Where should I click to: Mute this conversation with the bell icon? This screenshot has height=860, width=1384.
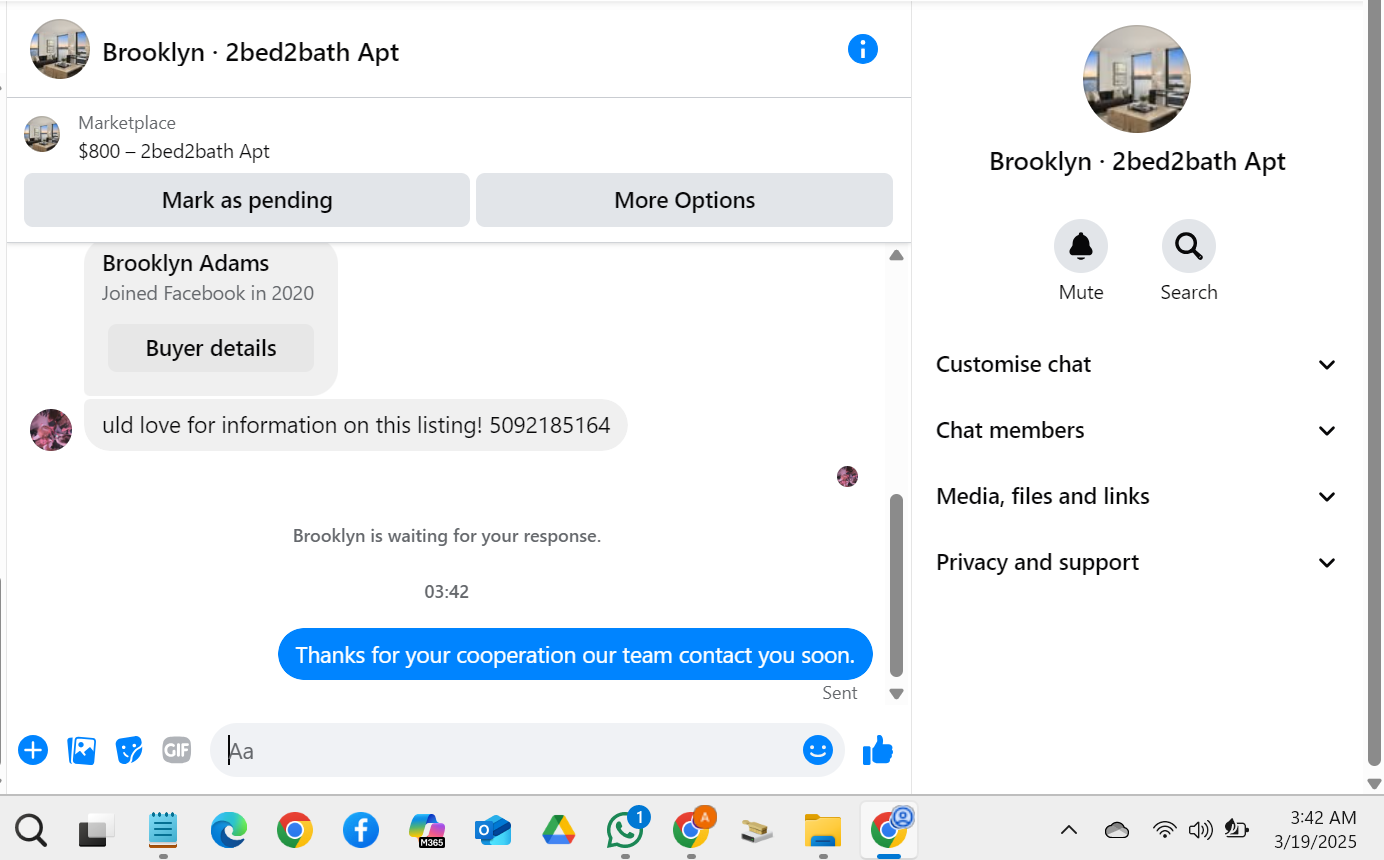tap(1081, 246)
